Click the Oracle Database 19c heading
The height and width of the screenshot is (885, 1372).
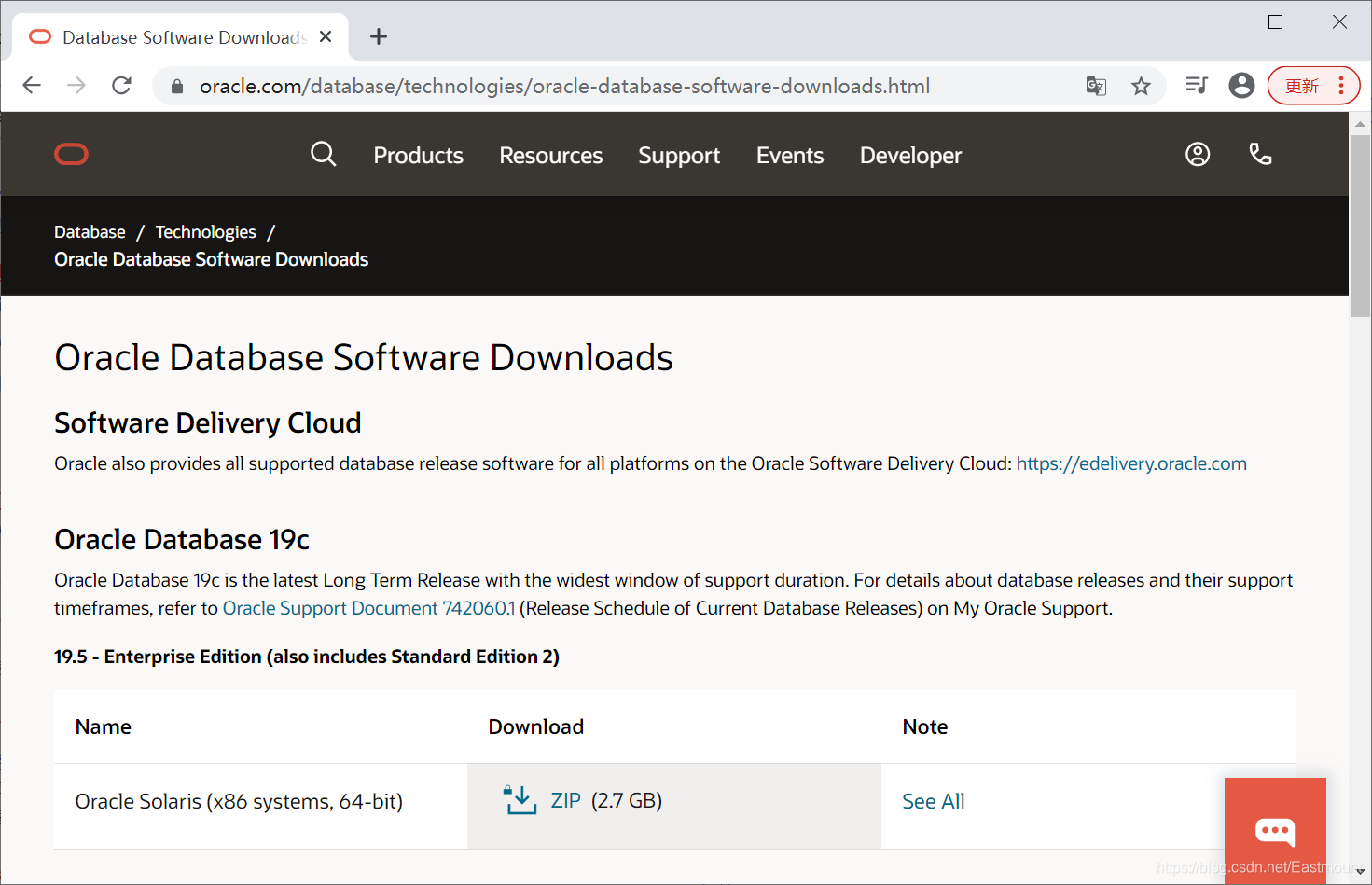point(182,540)
